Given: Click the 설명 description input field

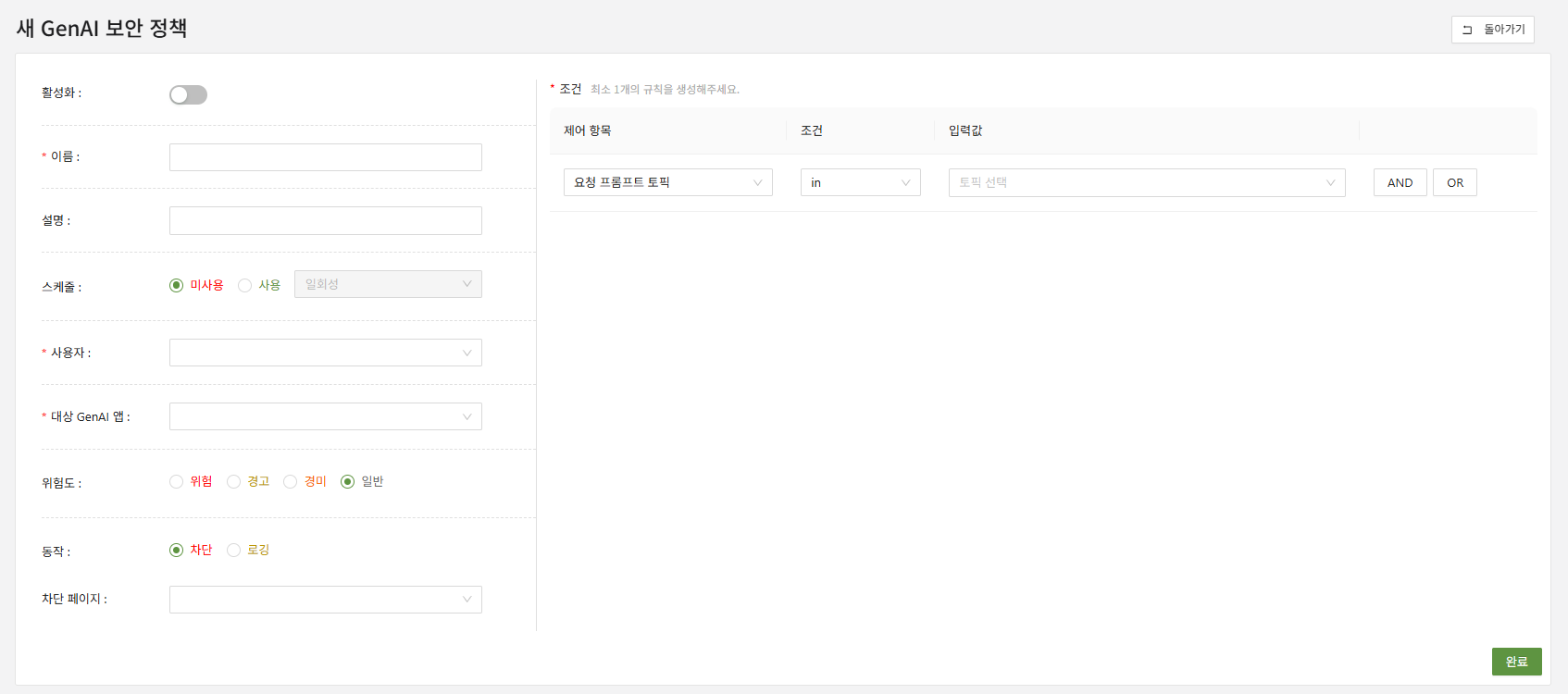Looking at the screenshot, I should click(x=325, y=220).
